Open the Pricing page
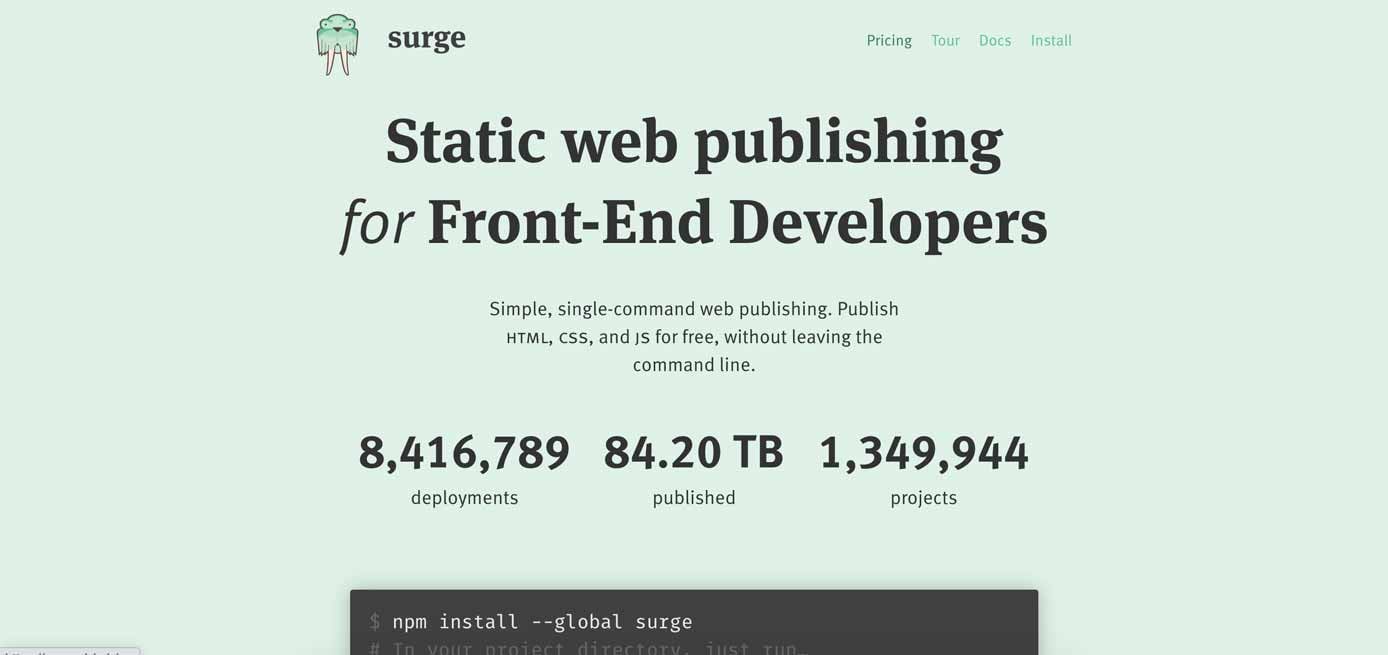Screen dimensions: 1388x655 [889, 40]
